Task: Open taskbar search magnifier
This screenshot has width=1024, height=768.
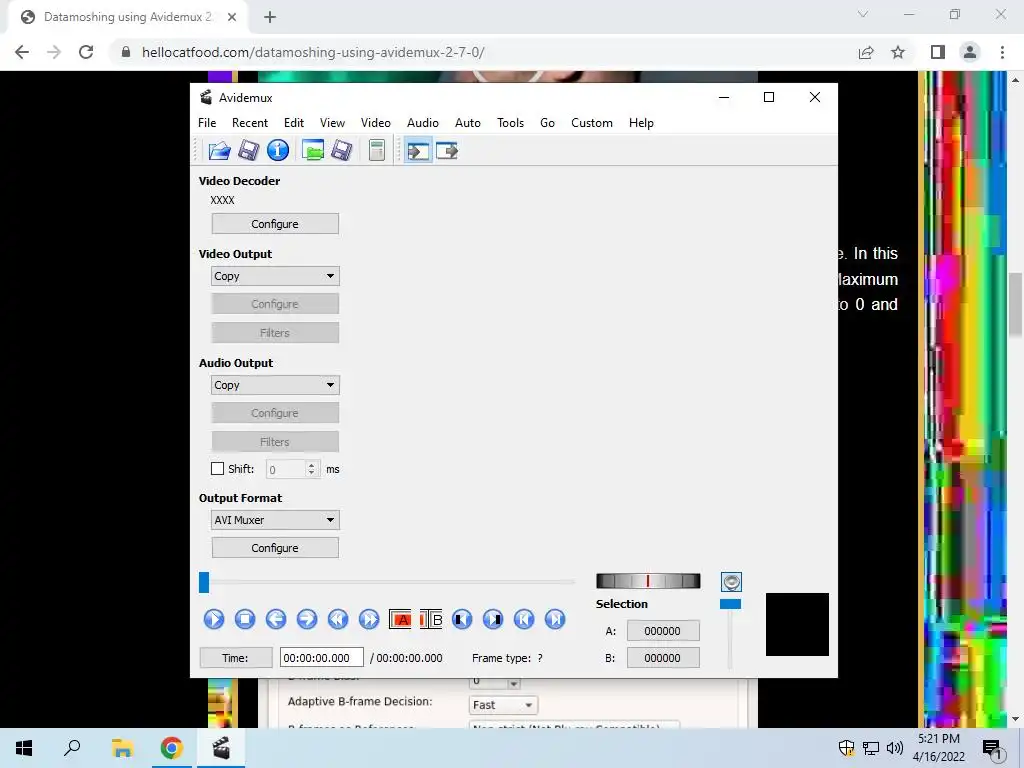Action: click(72, 748)
